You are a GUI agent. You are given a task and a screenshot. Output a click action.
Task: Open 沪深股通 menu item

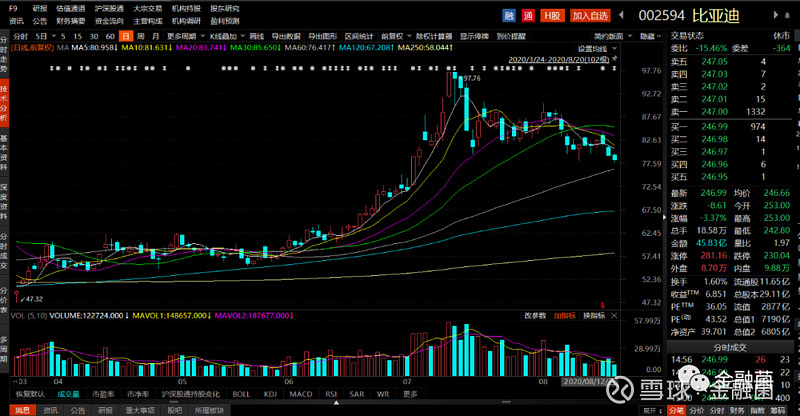pos(109,9)
